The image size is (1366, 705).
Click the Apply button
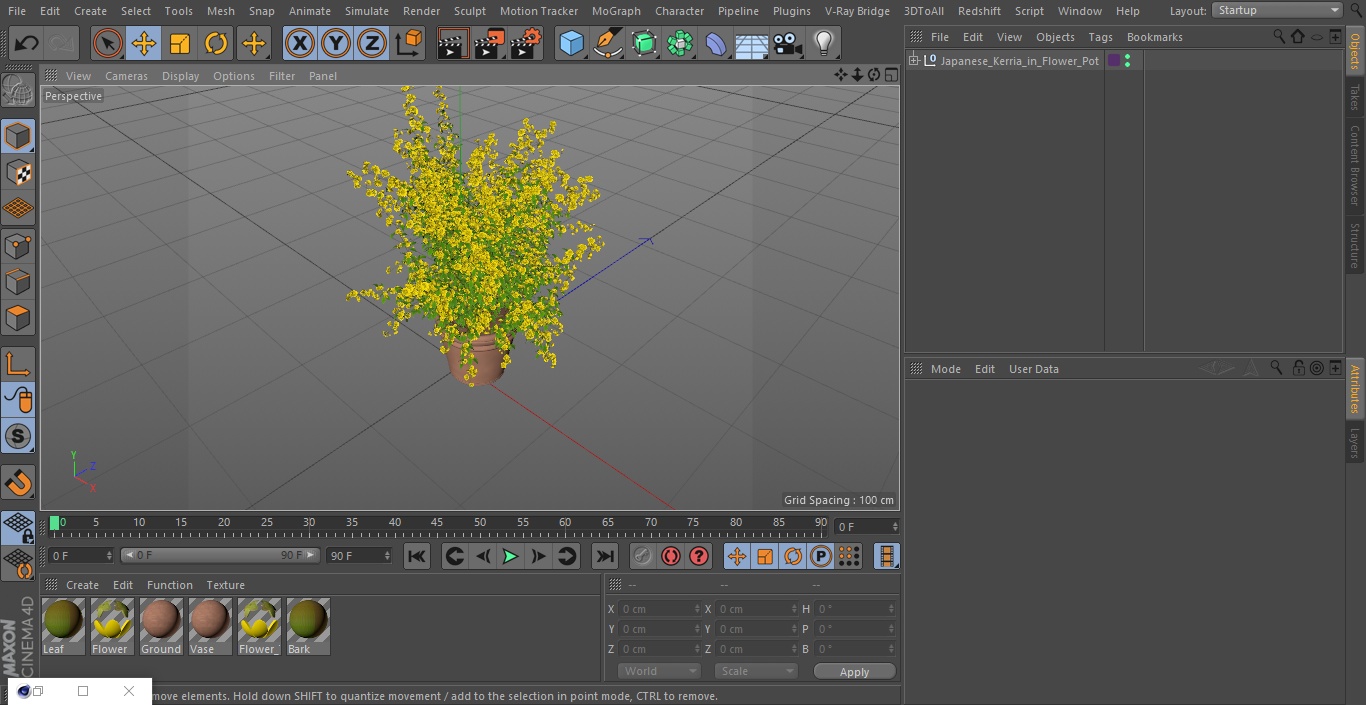[x=854, y=672]
